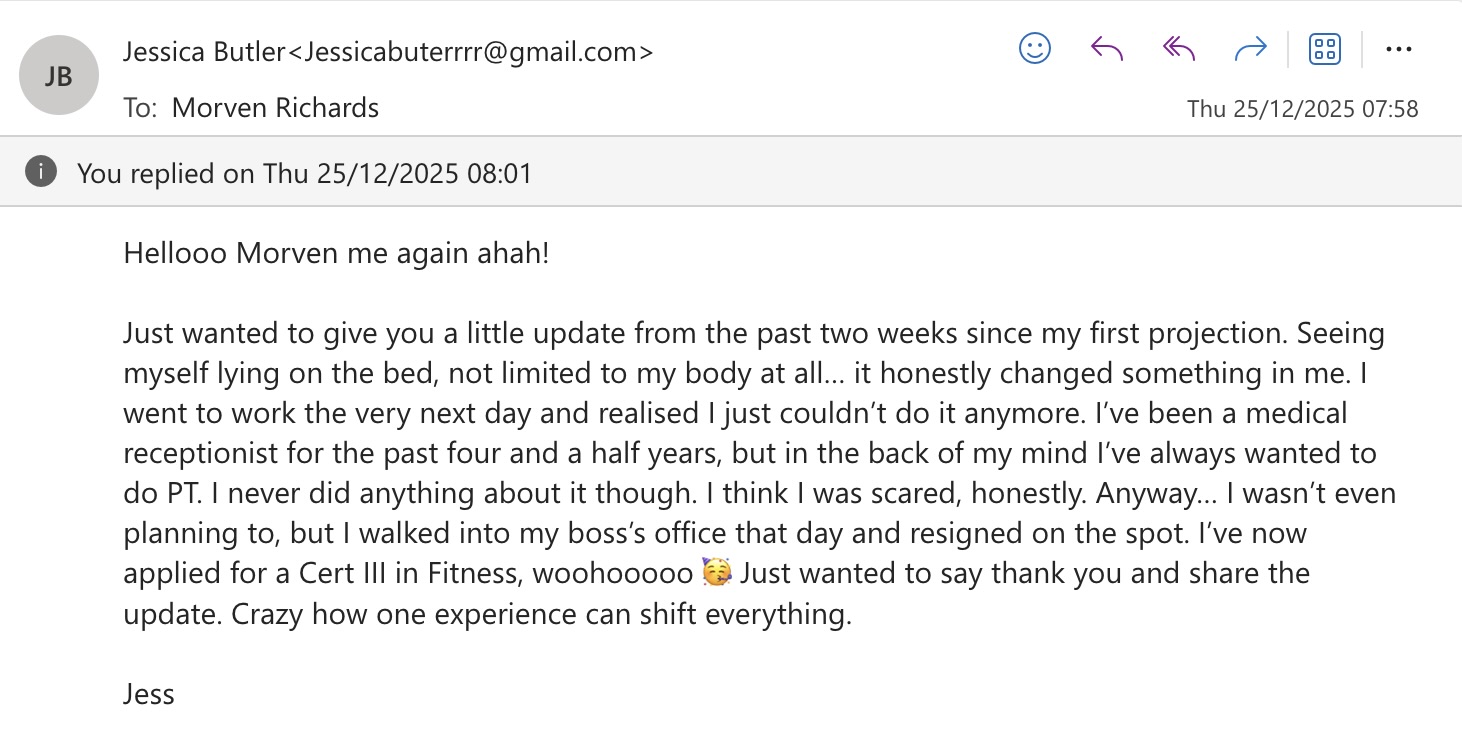The image size is (1462, 756).
Task: Click the closing sentence "Crazy how one experience"
Action: (x=540, y=613)
